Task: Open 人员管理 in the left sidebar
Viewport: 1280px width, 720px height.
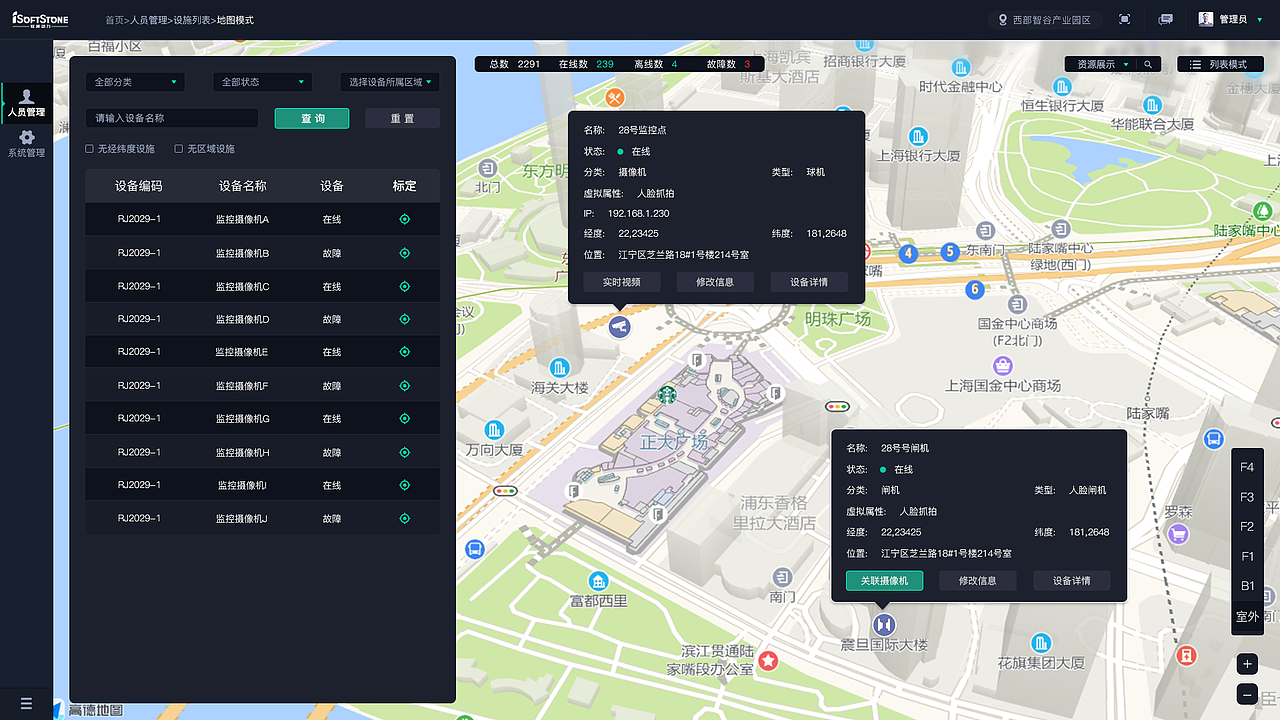Action: coord(27,104)
